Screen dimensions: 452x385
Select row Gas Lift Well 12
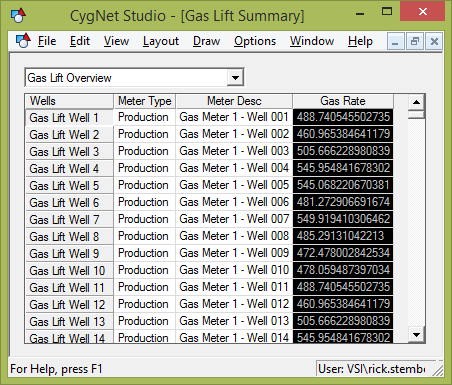[x=69, y=305]
